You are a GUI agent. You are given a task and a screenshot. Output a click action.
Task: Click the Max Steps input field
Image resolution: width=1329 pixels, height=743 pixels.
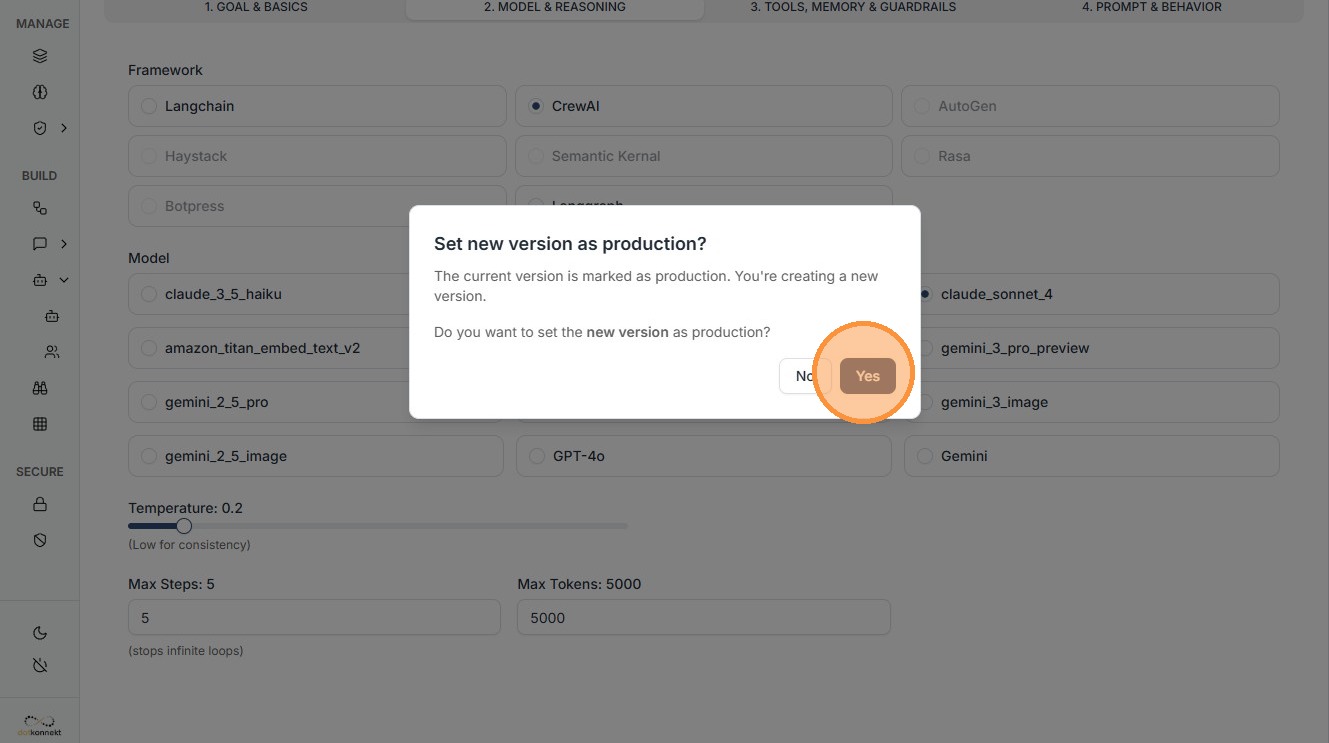(x=314, y=617)
